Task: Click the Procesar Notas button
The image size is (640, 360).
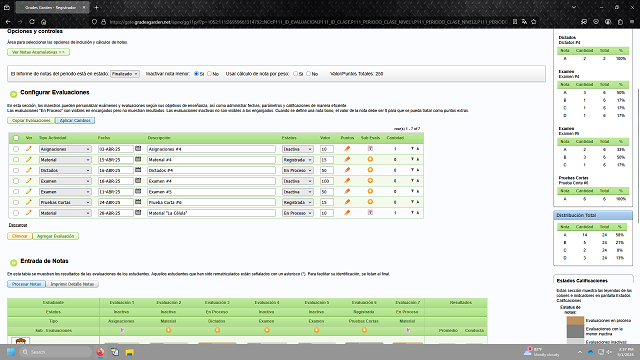Action: 26,284
